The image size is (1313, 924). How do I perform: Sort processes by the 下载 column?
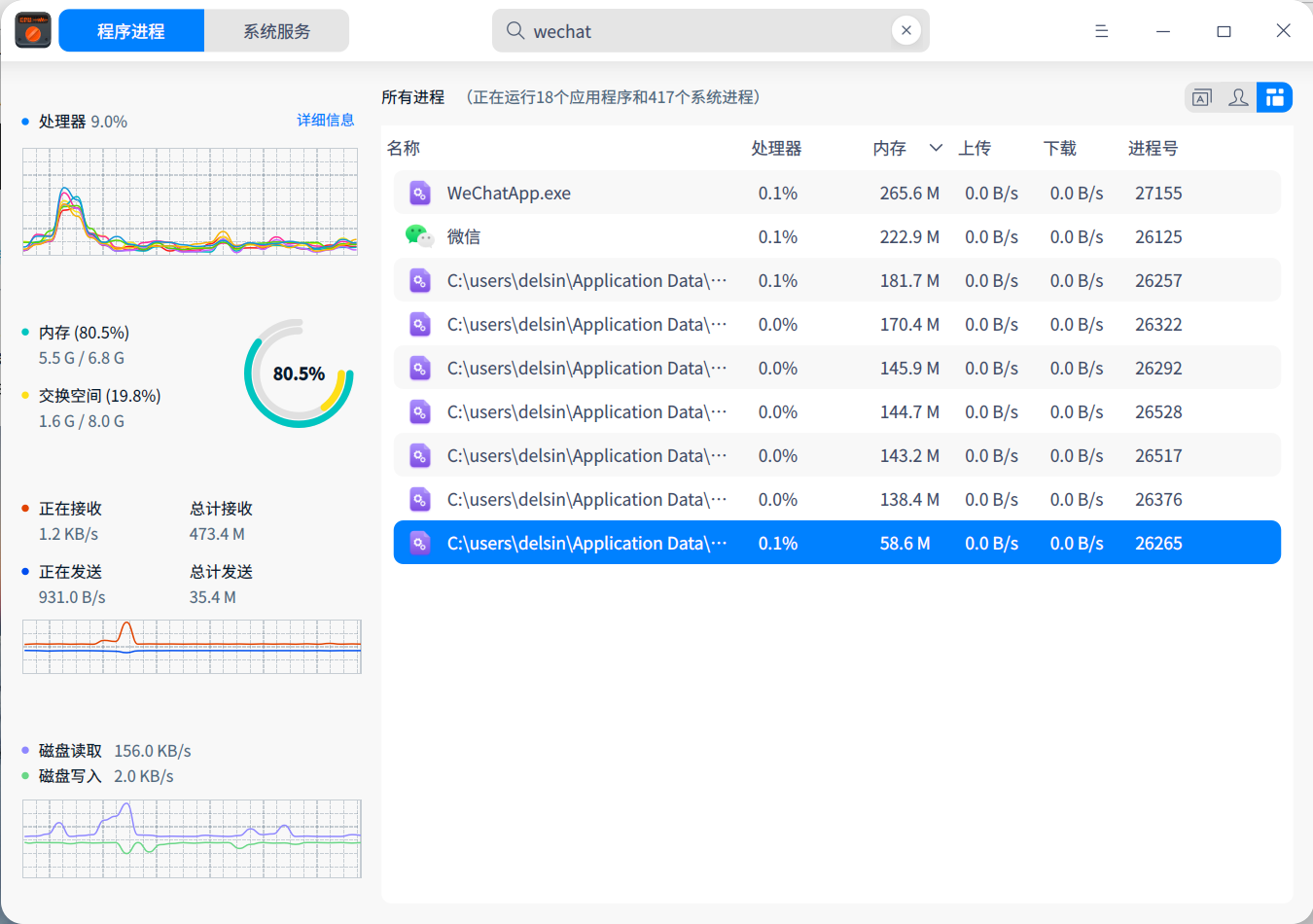pyautogui.click(x=1059, y=148)
